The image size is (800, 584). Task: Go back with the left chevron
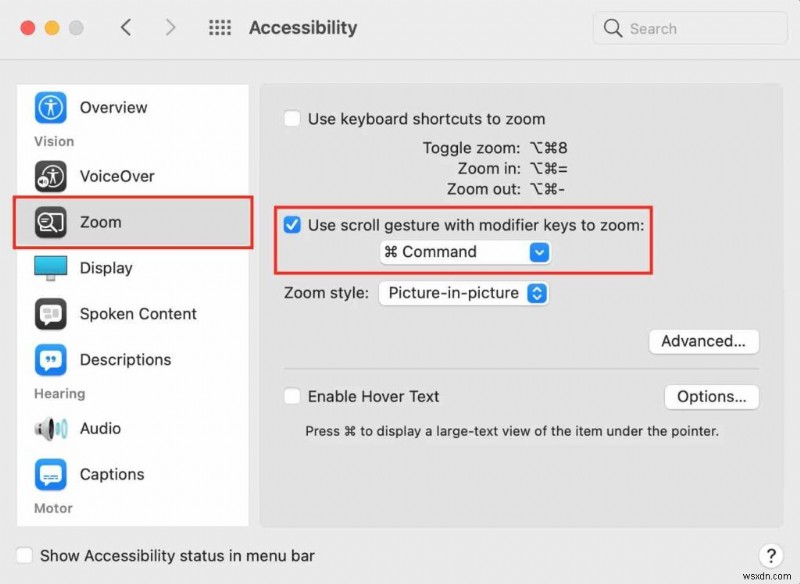126,28
